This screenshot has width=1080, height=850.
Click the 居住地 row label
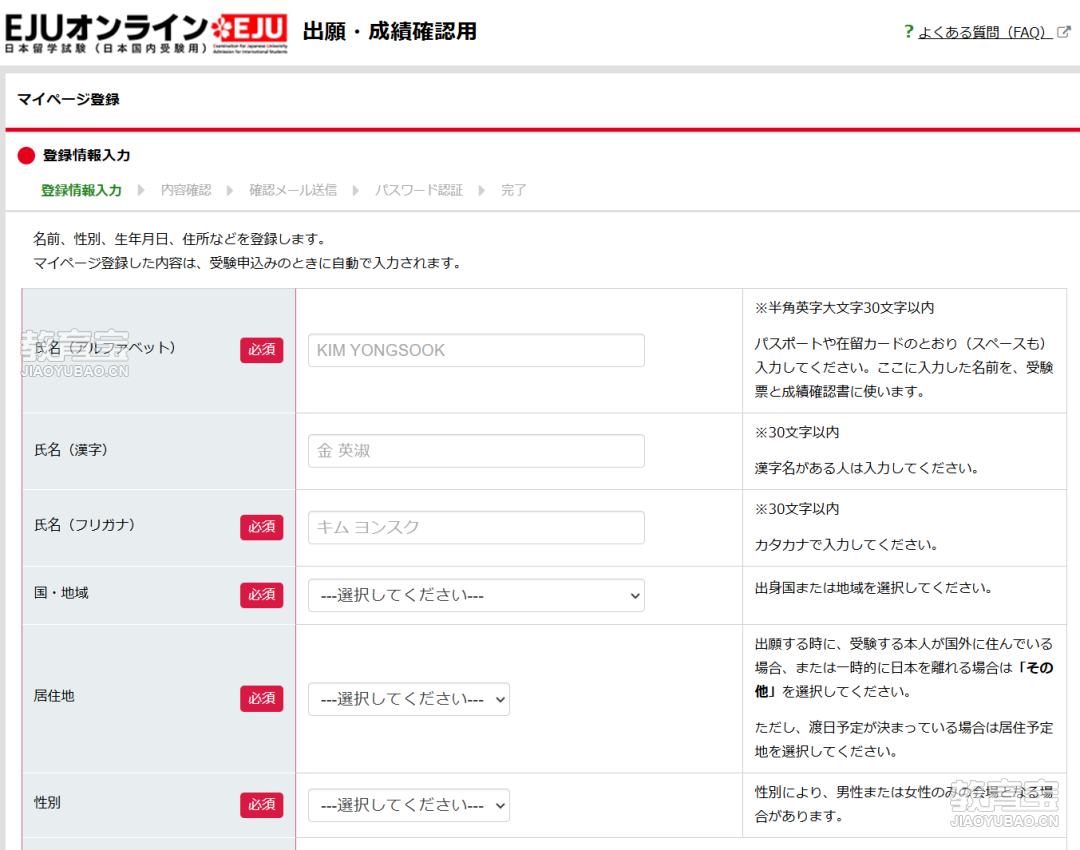54,696
